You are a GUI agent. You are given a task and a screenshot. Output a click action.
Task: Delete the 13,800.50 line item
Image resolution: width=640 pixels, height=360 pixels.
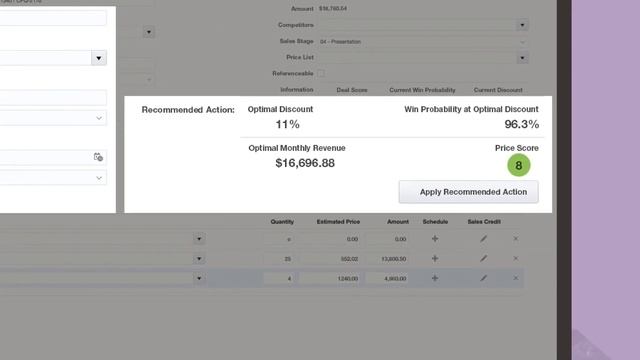(x=516, y=258)
